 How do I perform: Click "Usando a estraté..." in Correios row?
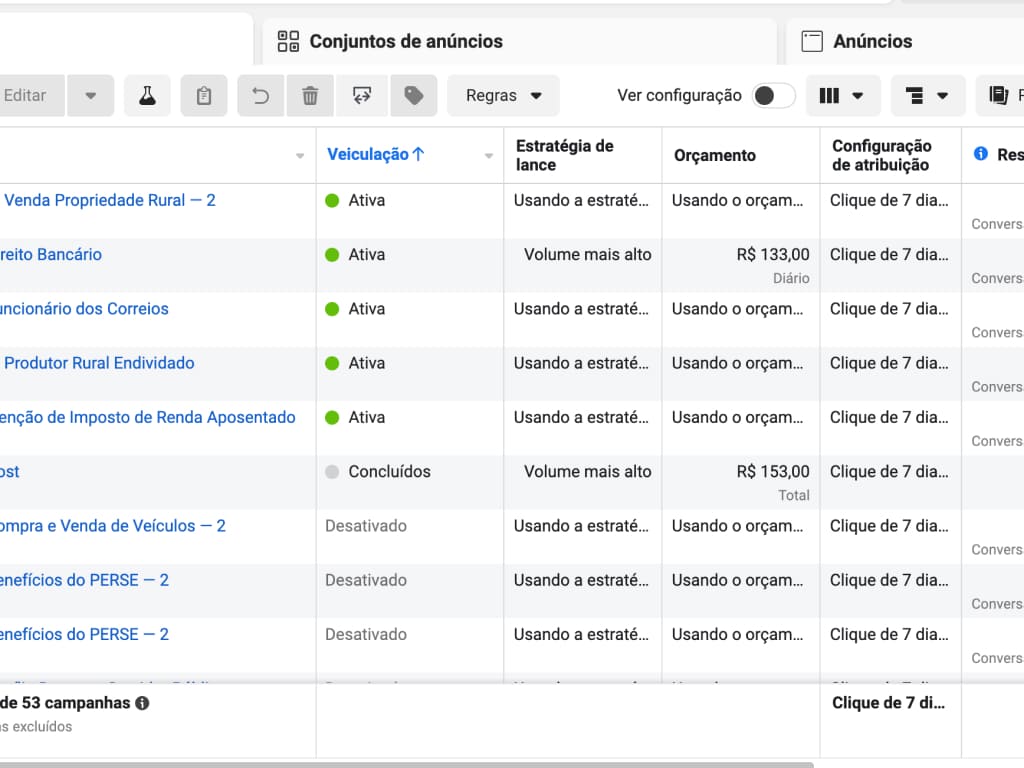click(581, 309)
